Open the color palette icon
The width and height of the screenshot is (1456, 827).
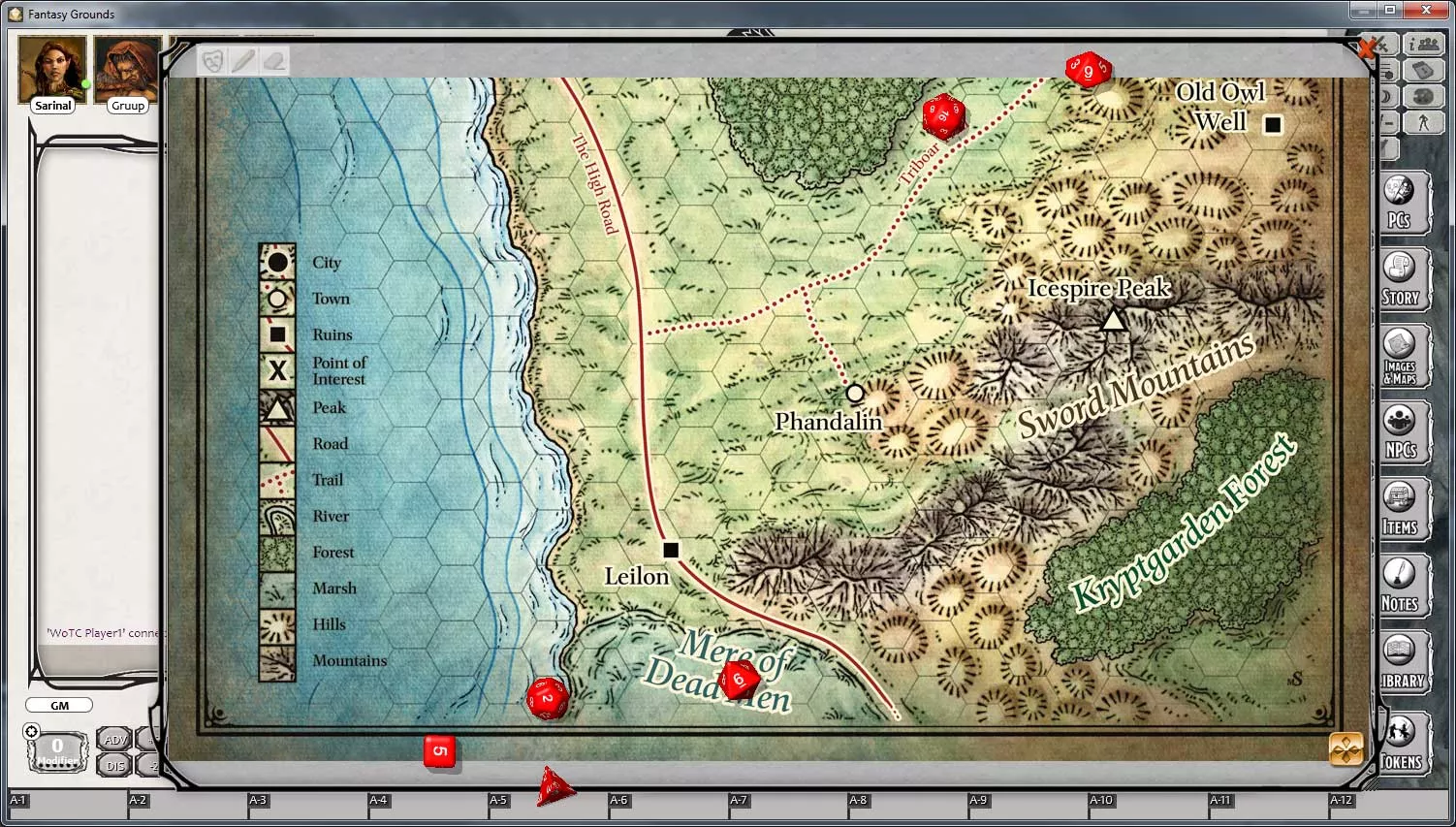pos(1423,97)
